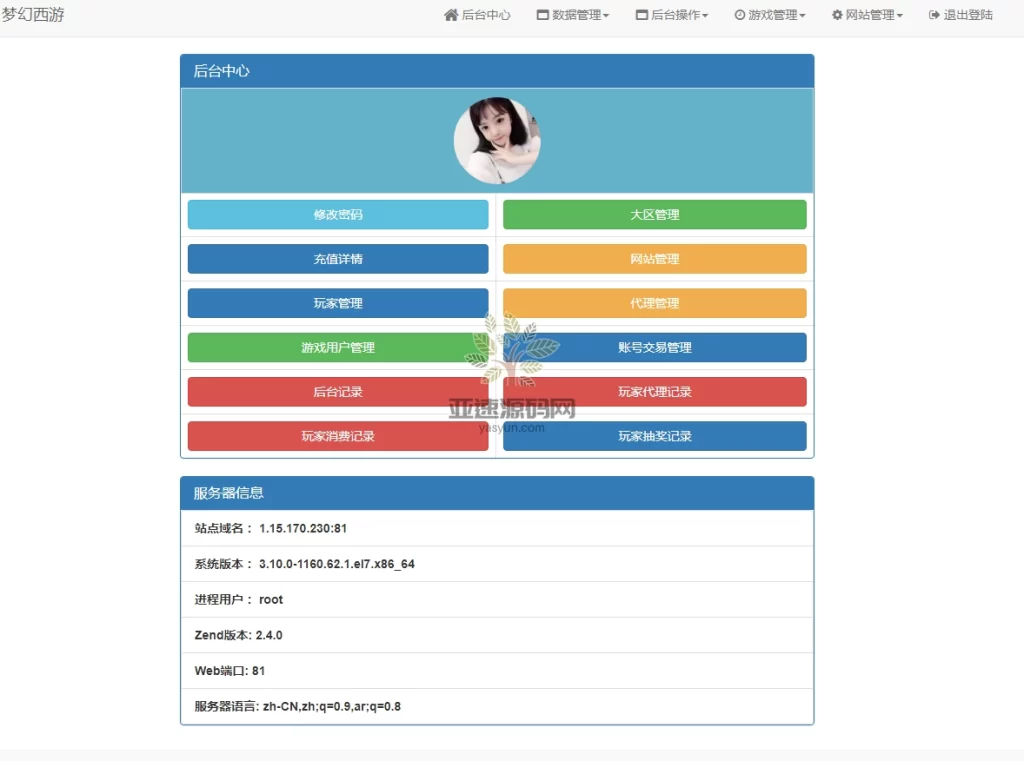Expand the 数据管理 dropdown menu
Screen dimensions: 1024x761
pyautogui.click(x=575, y=15)
